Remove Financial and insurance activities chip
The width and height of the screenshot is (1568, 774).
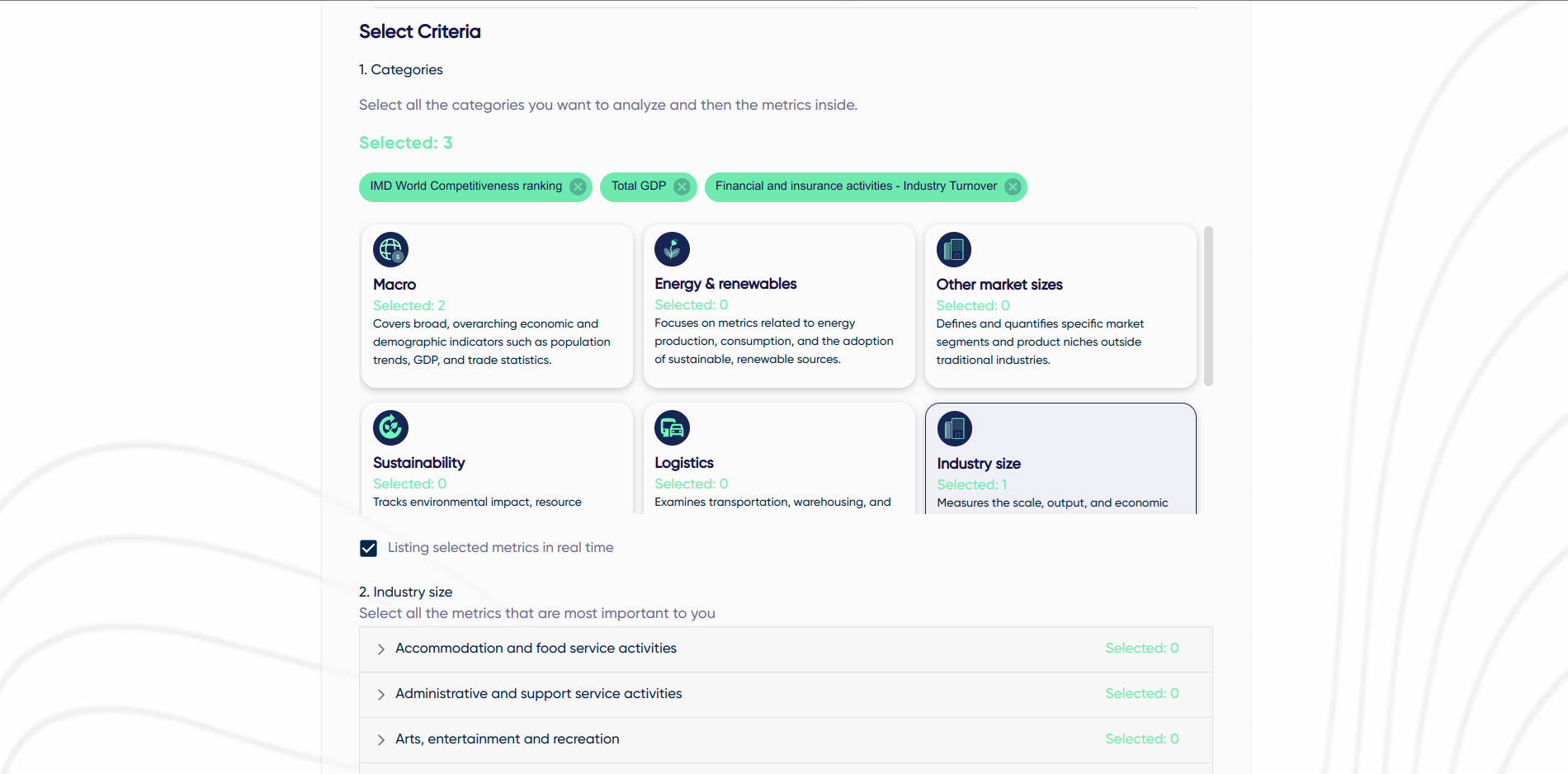1013,186
